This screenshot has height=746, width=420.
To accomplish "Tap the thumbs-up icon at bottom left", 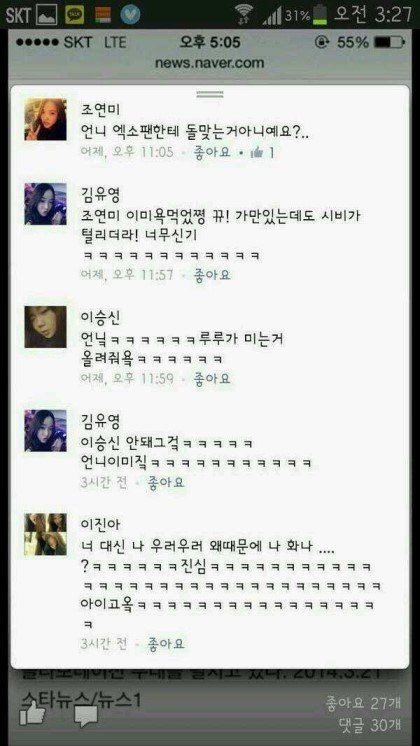I will click(x=32, y=713).
